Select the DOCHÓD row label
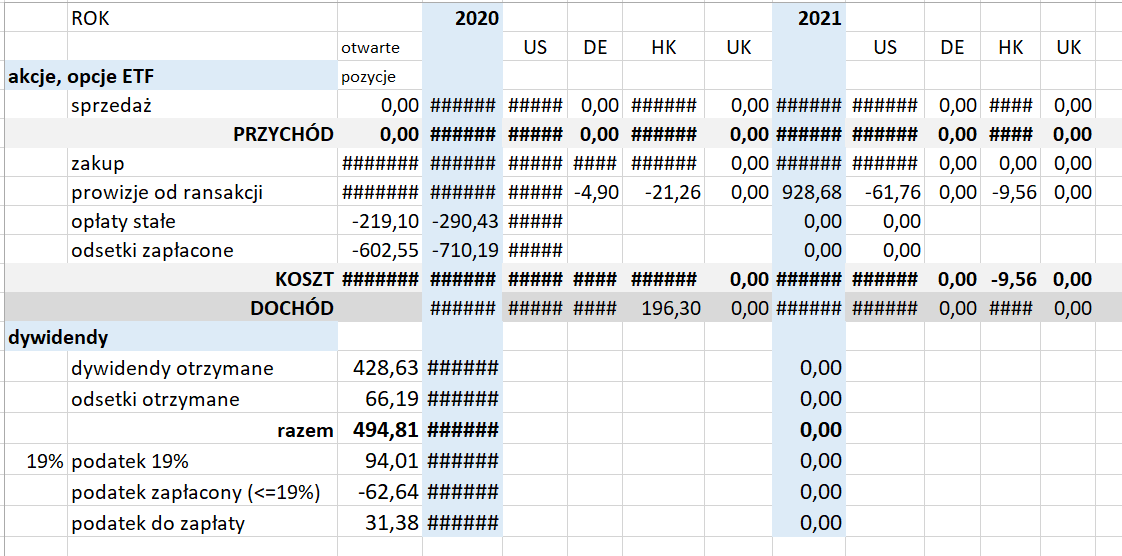 (x=203, y=308)
